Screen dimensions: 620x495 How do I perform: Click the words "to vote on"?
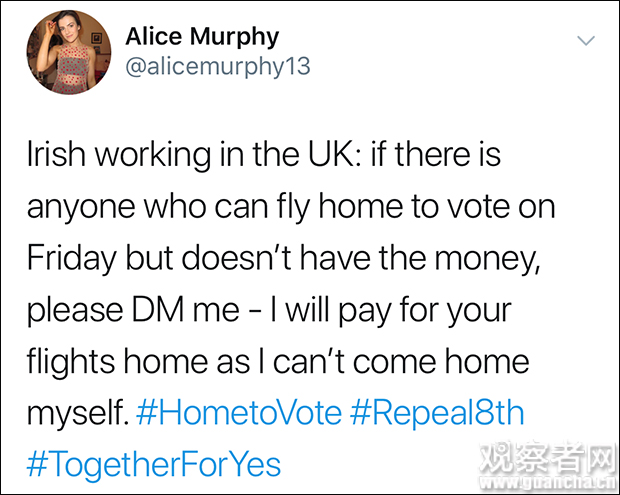(x=482, y=208)
